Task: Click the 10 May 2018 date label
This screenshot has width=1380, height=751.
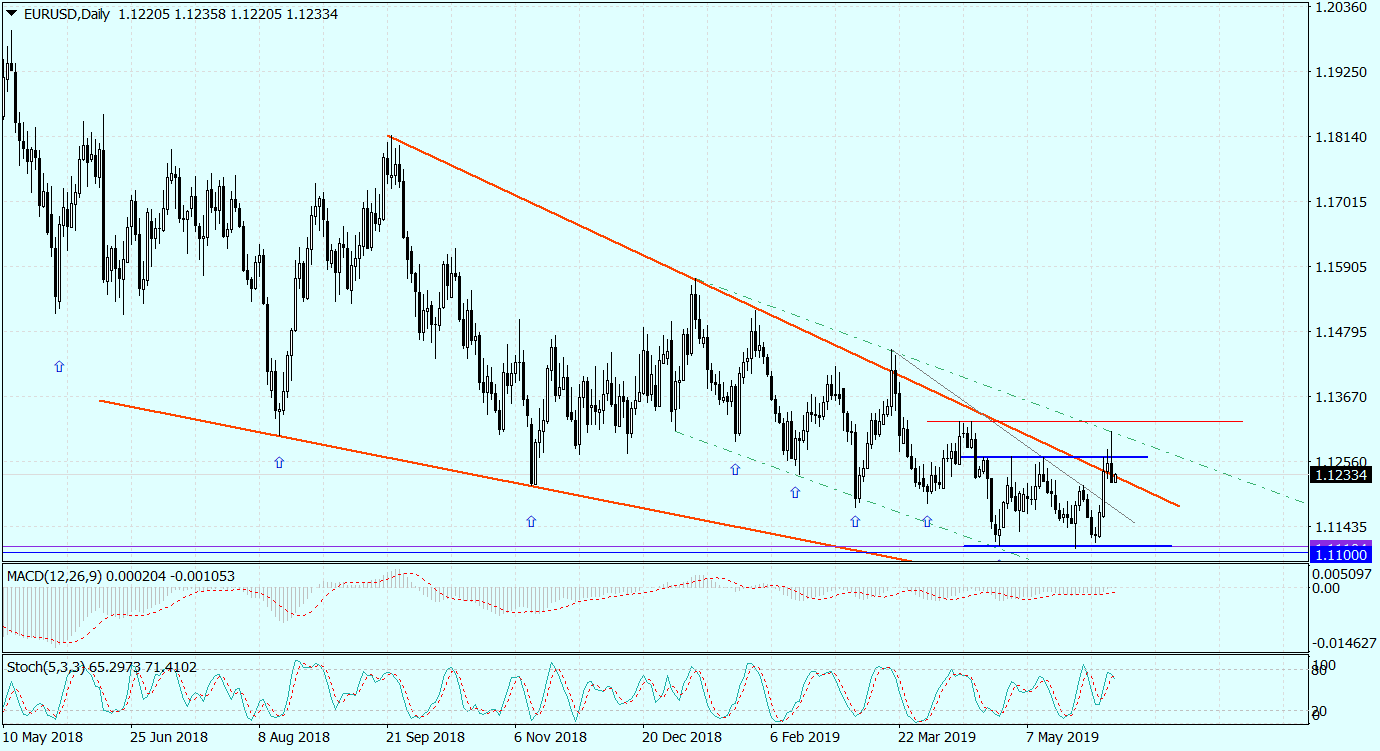Action: click(43, 737)
